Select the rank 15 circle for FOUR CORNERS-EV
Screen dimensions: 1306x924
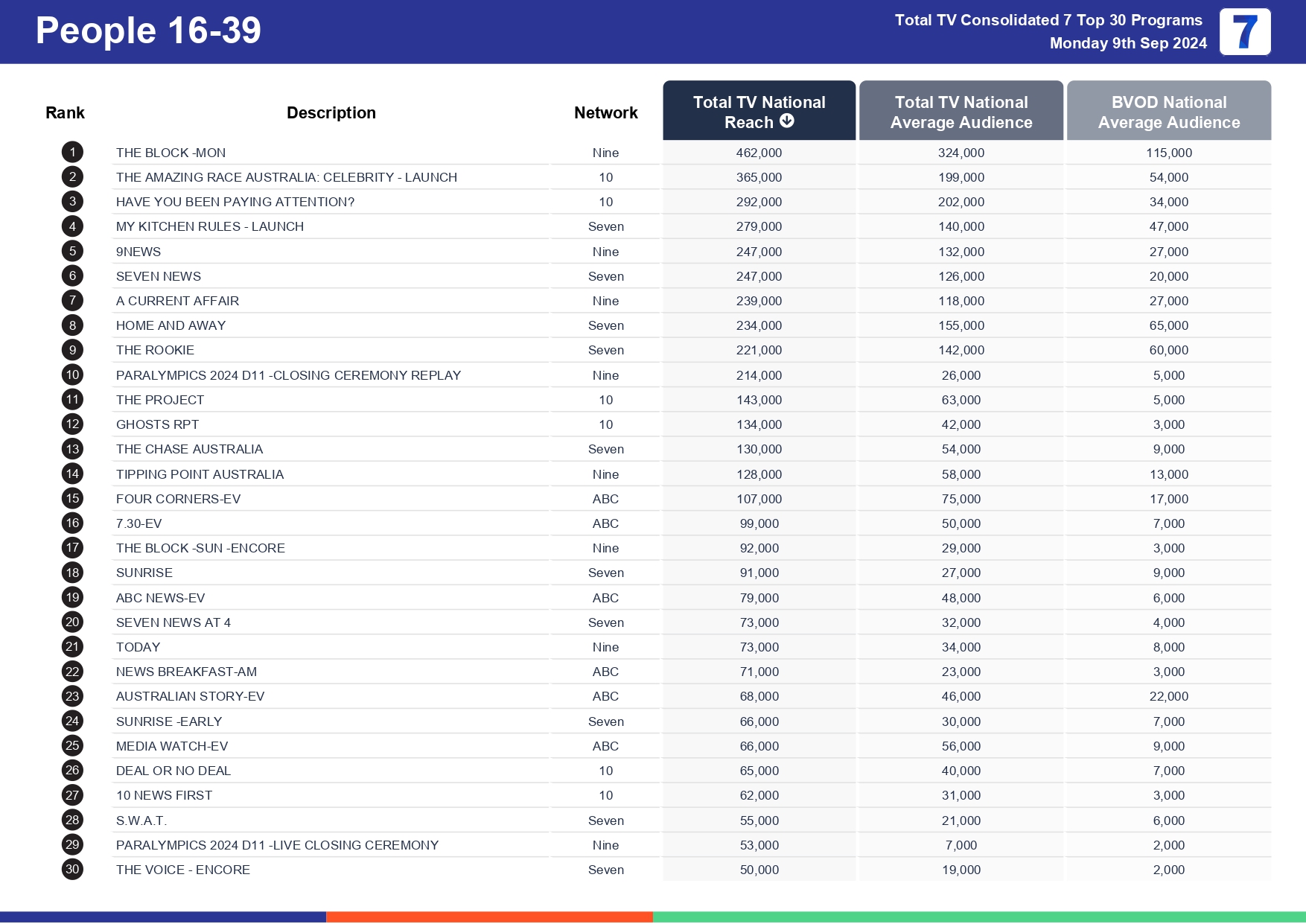pos(71,499)
